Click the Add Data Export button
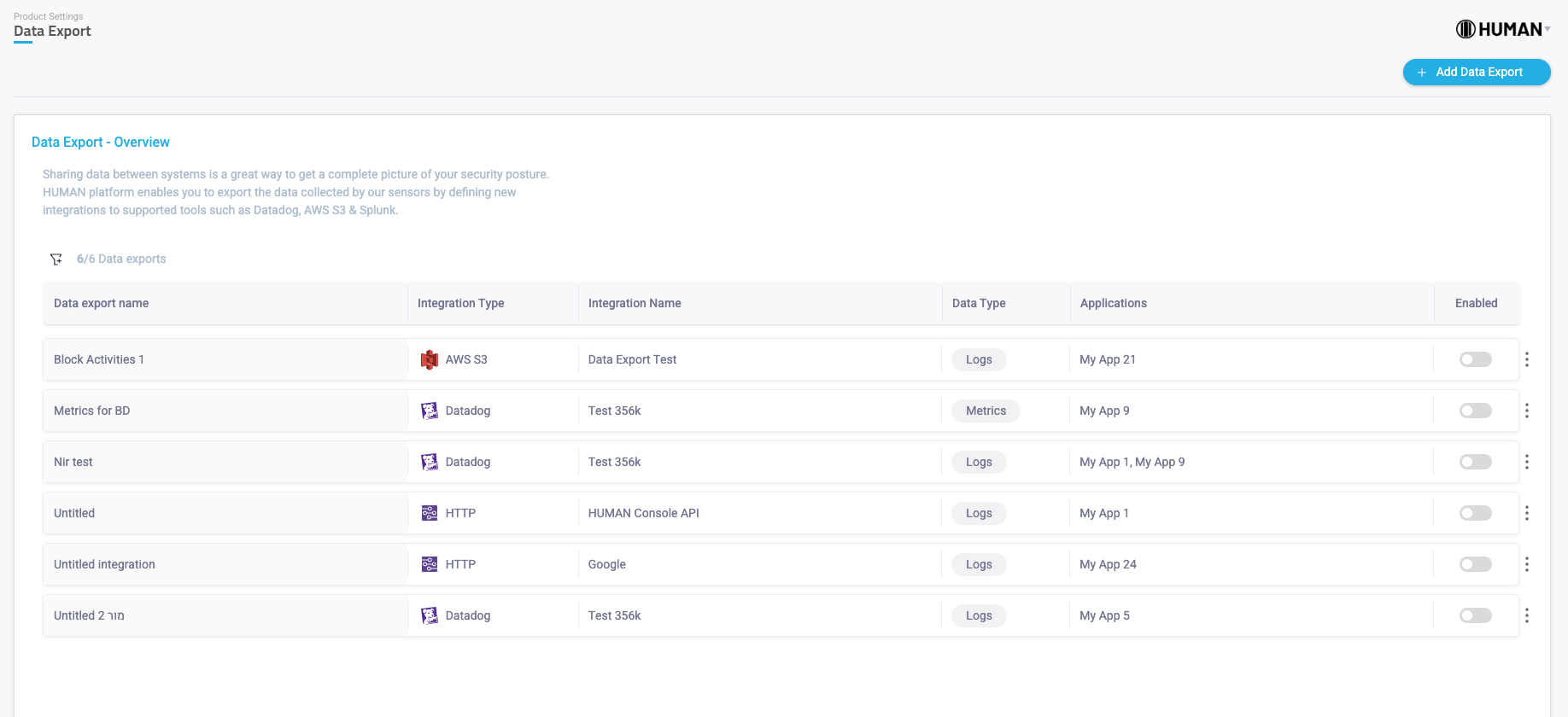1568x717 pixels. pos(1476,73)
